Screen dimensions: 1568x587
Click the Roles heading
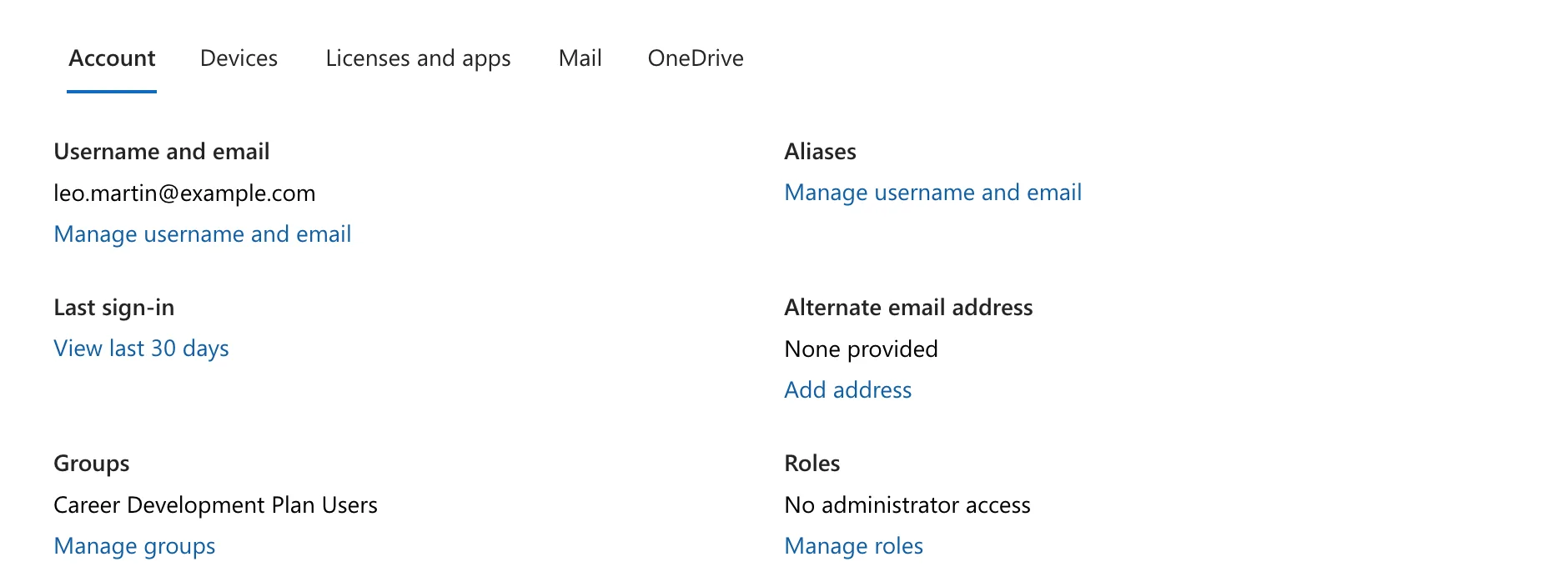click(x=812, y=464)
